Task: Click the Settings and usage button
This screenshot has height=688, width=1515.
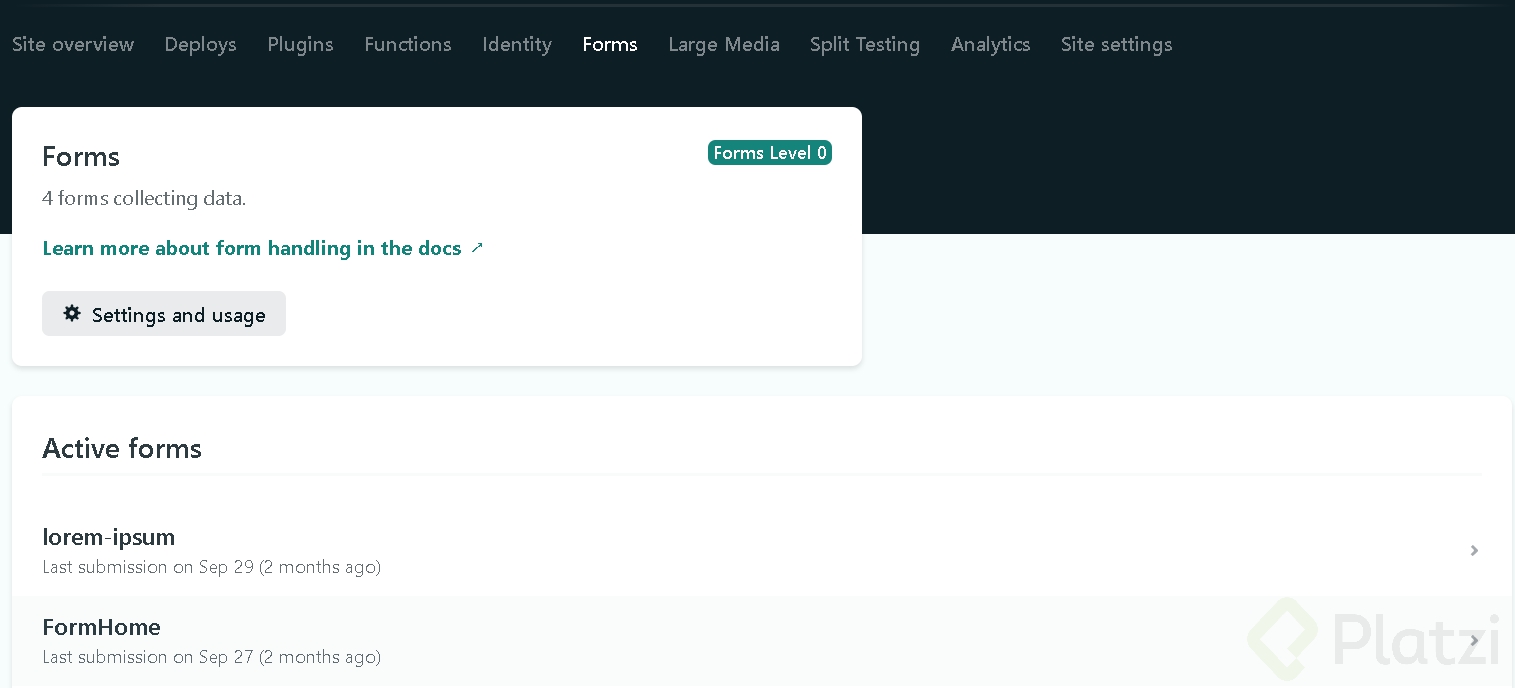Action: tap(164, 314)
